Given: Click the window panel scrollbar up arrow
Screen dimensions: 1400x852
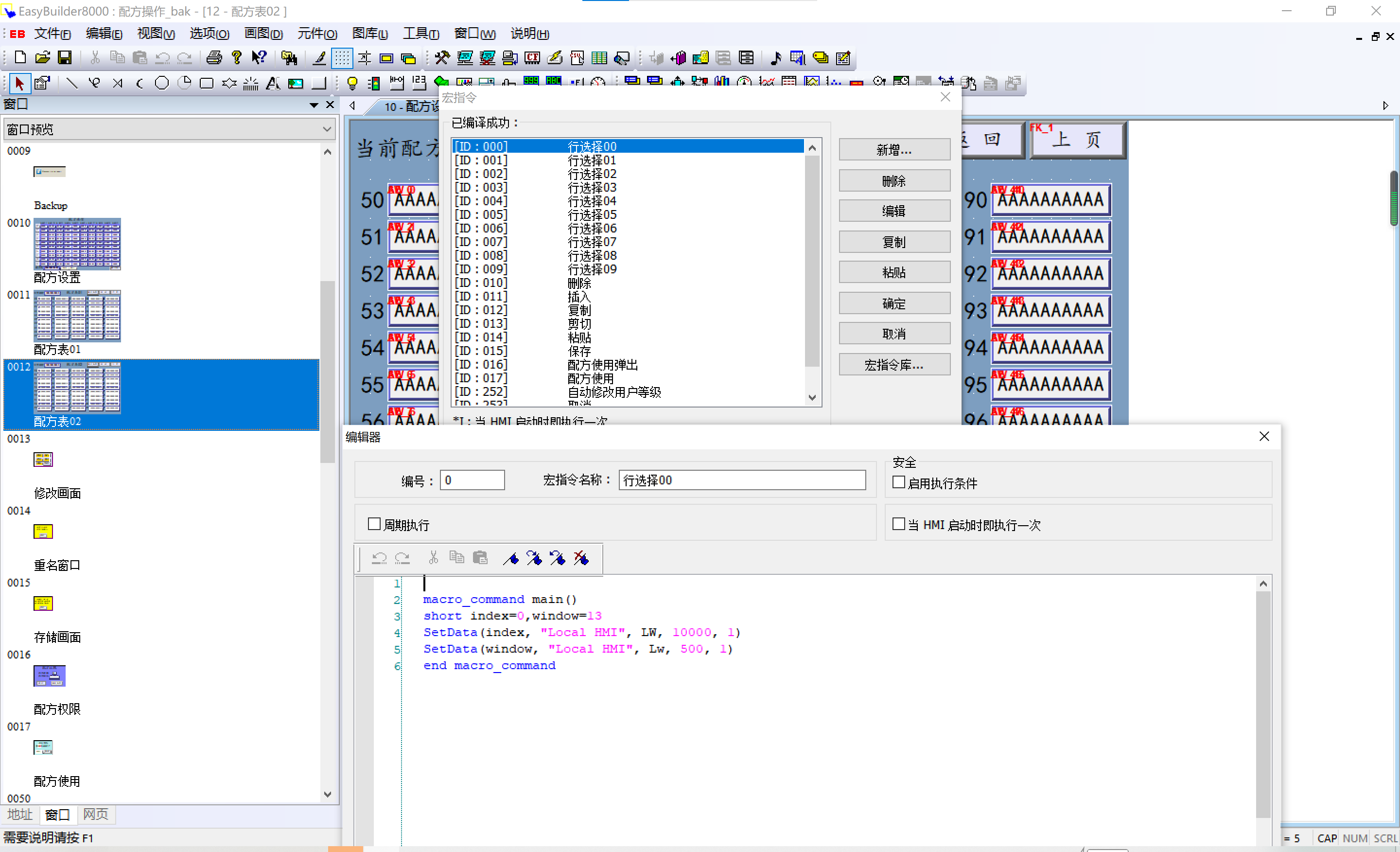Looking at the screenshot, I should tap(328, 152).
